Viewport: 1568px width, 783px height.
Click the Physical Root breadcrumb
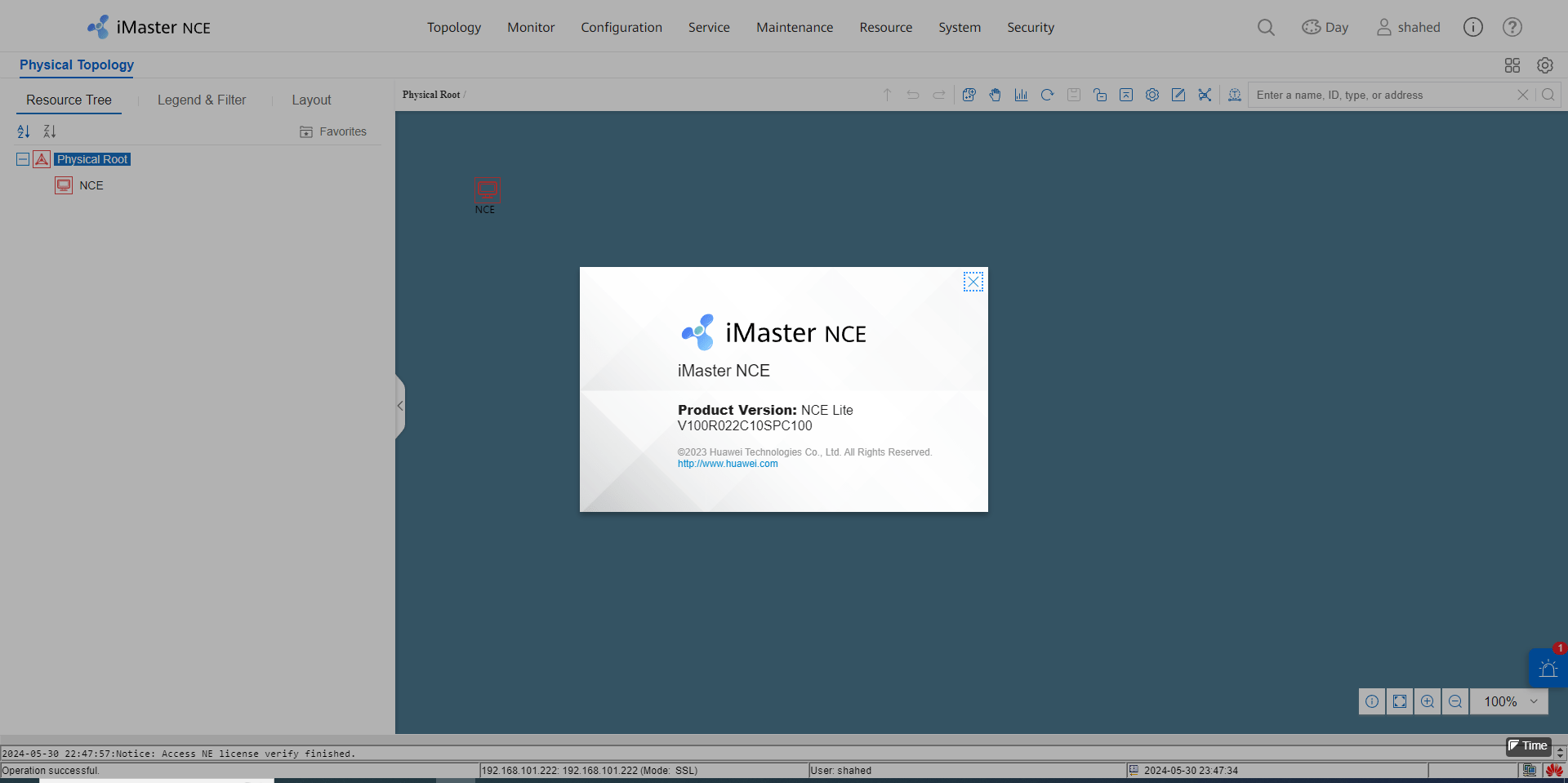pyautogui.click(x=431, y=95)
